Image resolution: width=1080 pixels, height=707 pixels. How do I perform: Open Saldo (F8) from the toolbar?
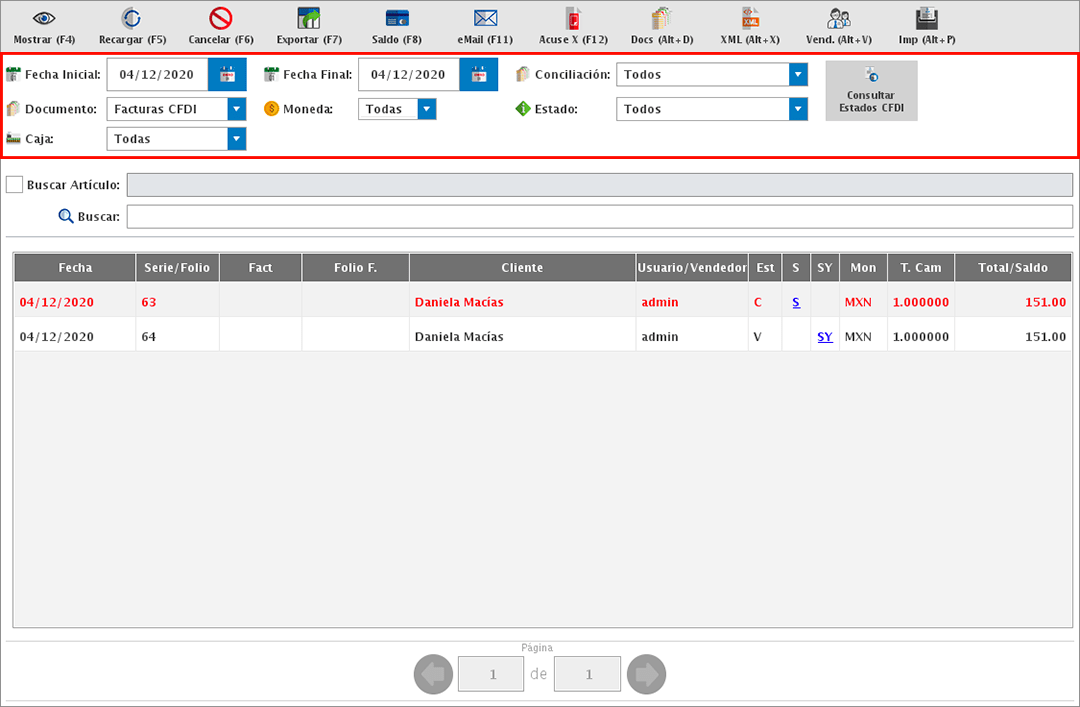point(397,19)
